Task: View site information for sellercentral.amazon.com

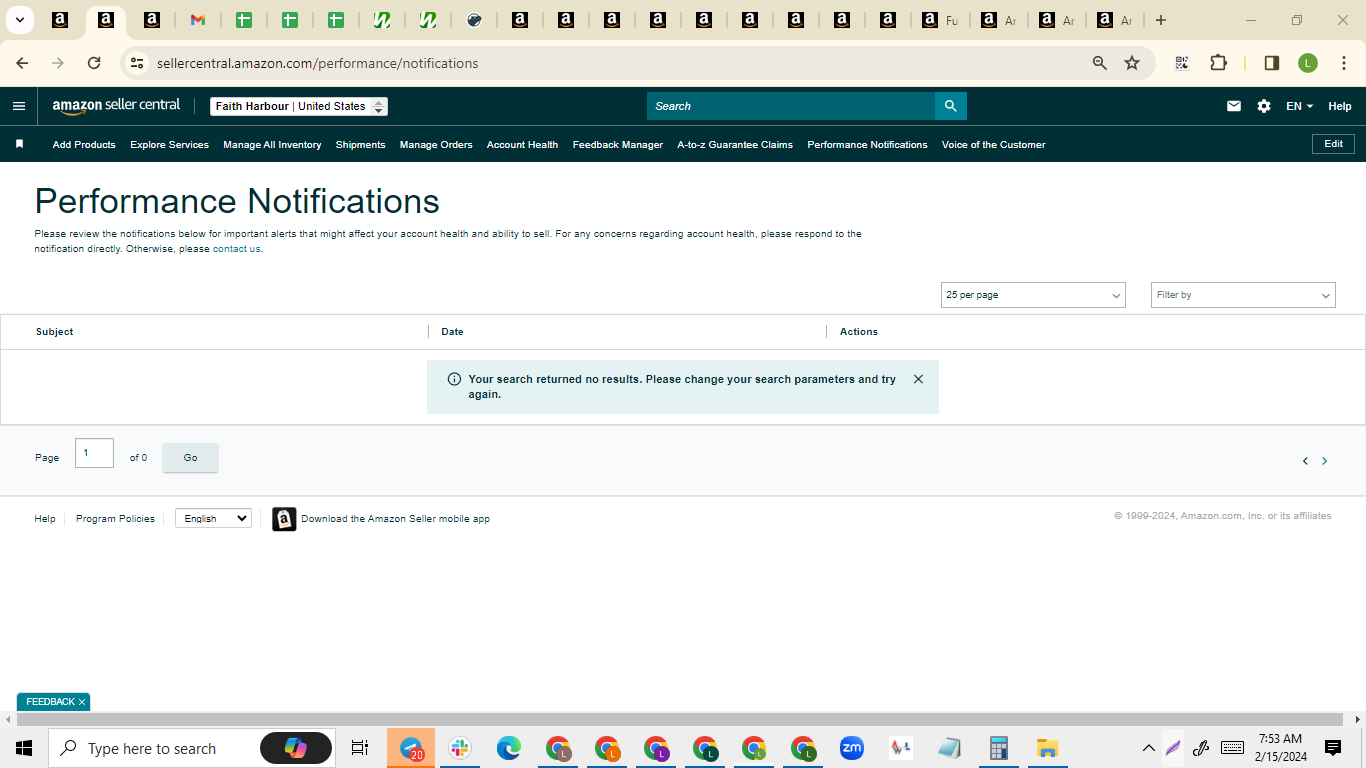Action: click(x=137, y=63)
